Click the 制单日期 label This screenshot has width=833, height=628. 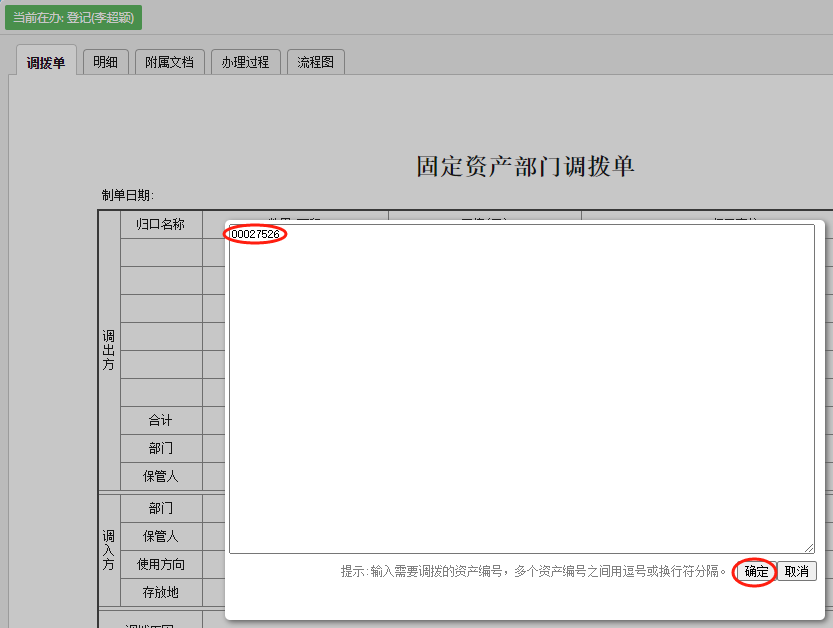[127, 195]
